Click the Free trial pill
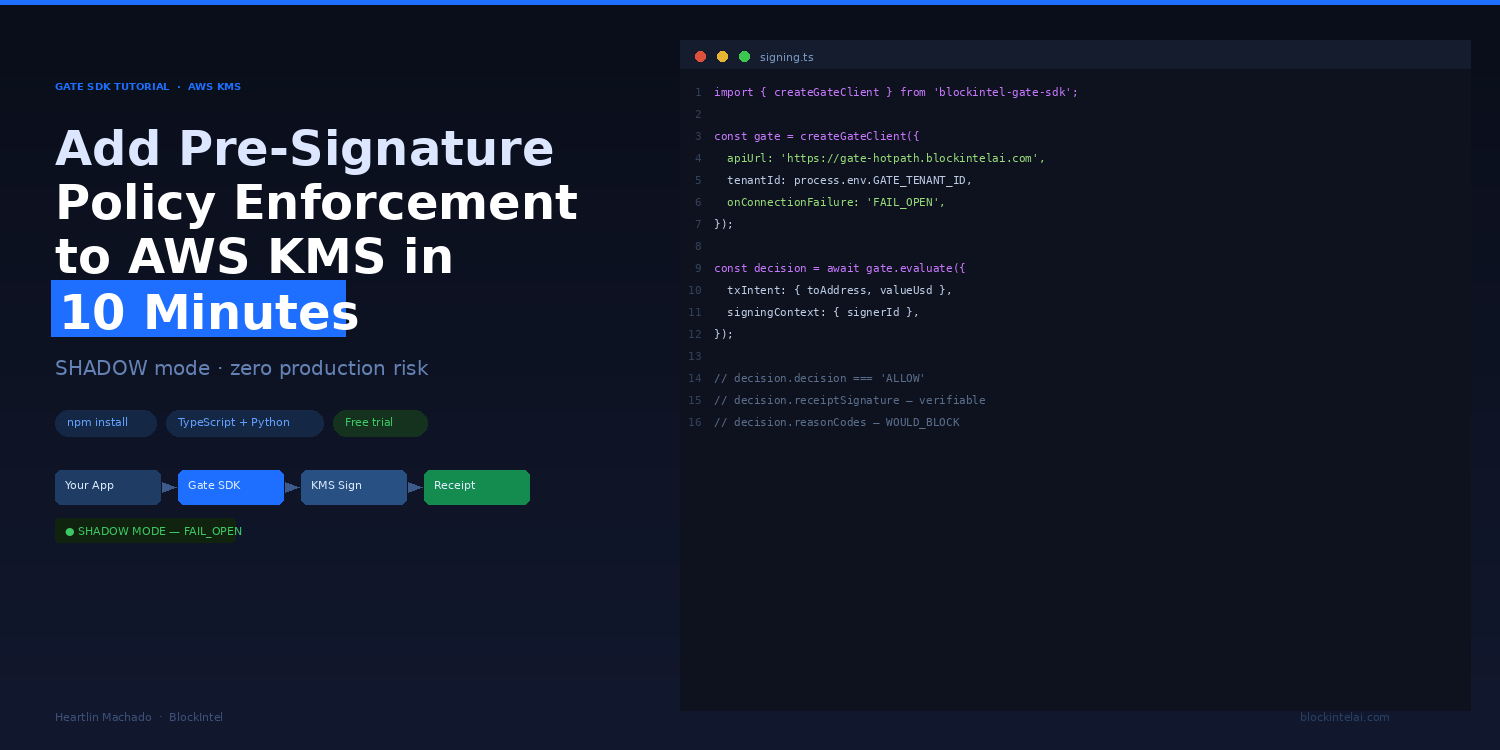This screenshot has width=1500, height=750. [380, 423]
